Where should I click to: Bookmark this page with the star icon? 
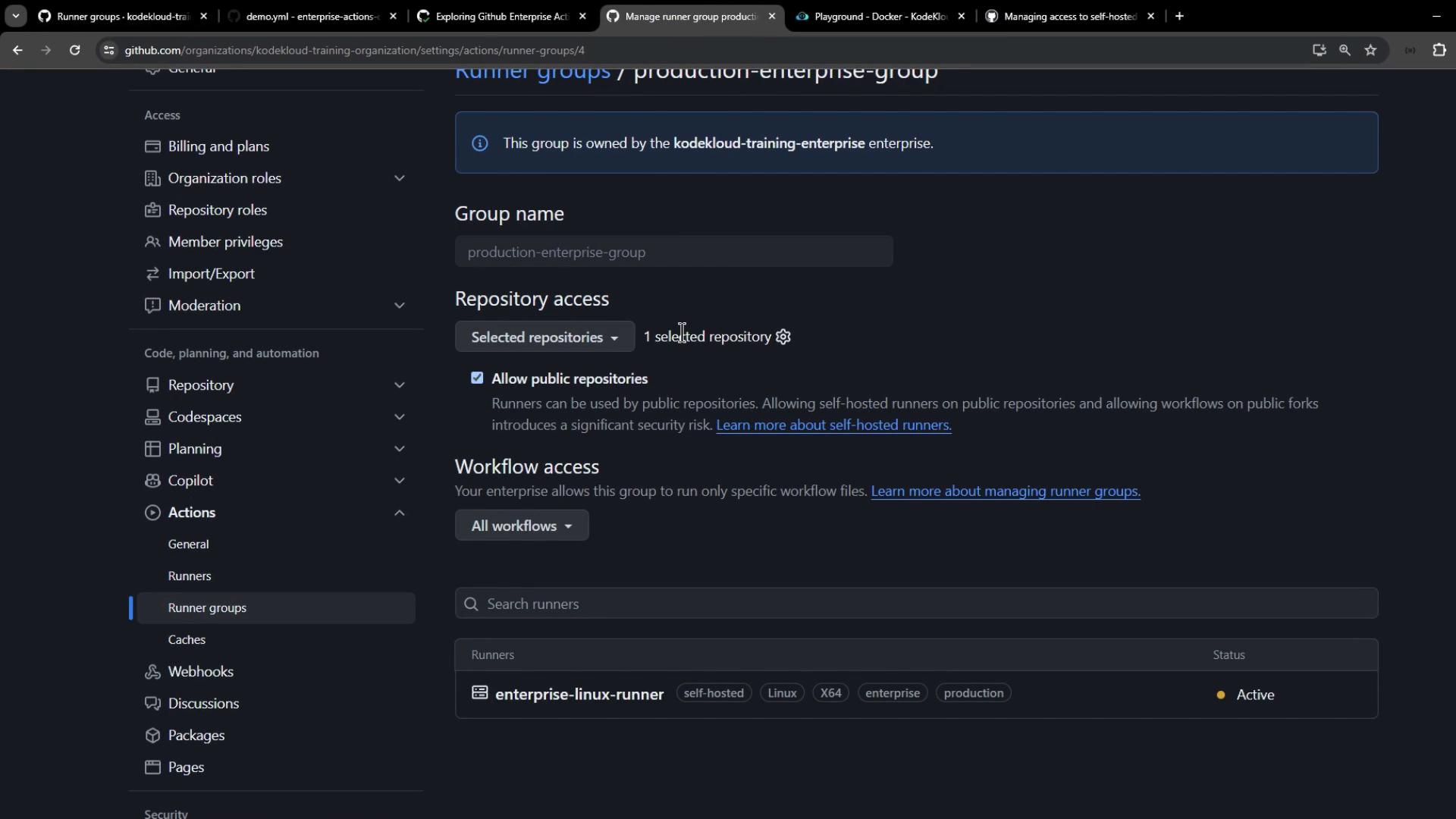coord(1370,50)
